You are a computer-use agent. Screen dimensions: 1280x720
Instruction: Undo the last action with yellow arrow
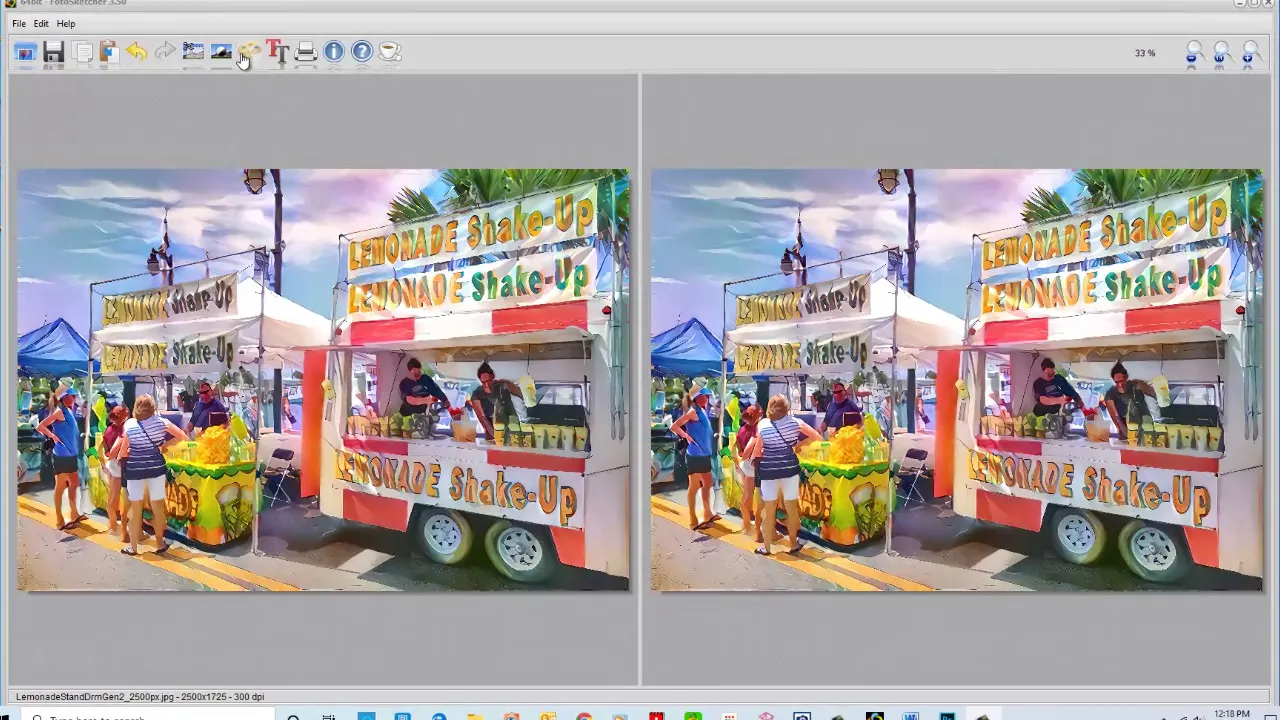pos(137,52)
